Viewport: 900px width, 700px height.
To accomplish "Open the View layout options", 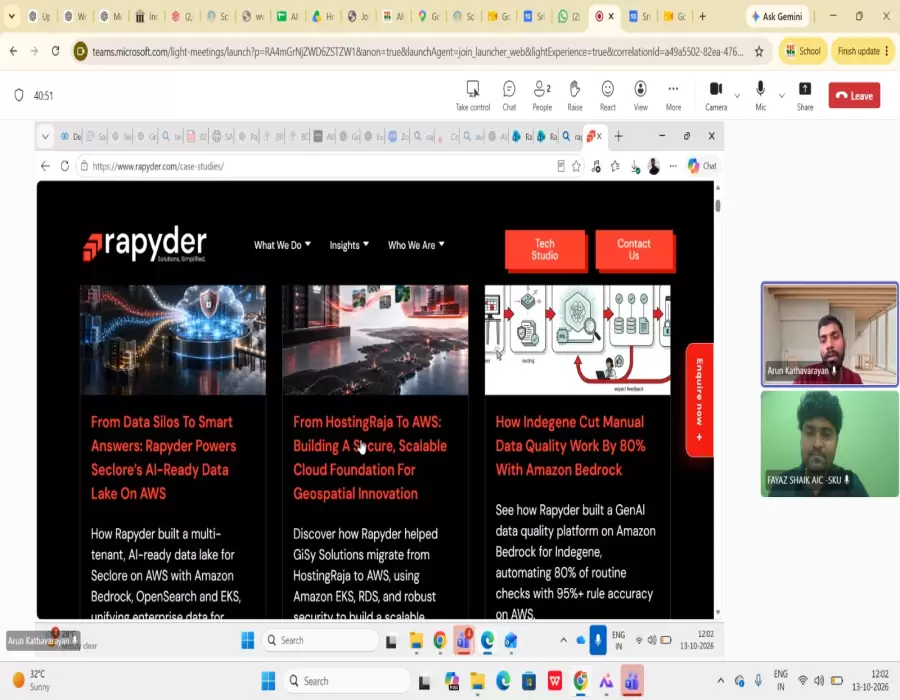I will coord(640,95).
